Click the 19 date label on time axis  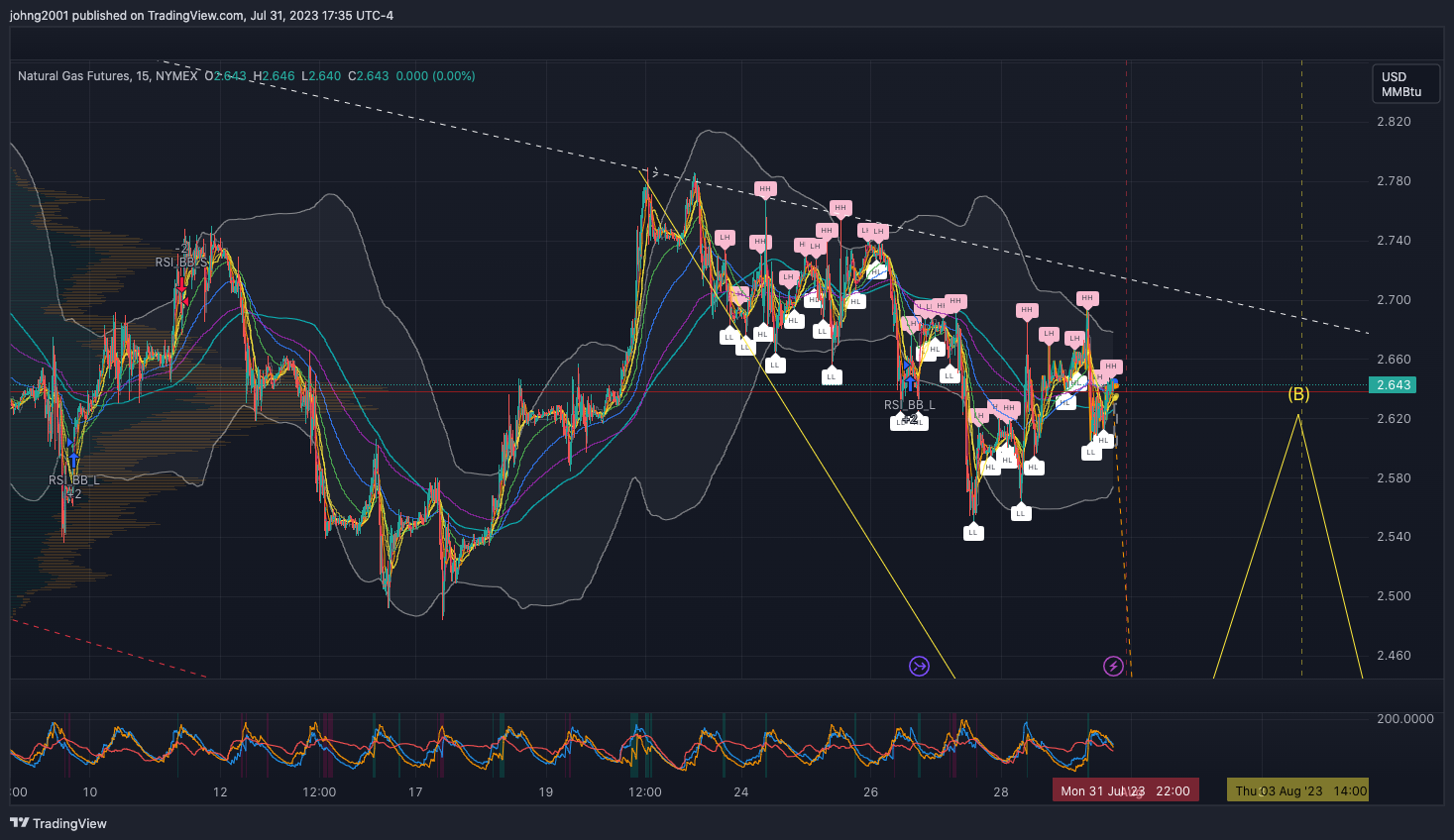pos(546,791)
